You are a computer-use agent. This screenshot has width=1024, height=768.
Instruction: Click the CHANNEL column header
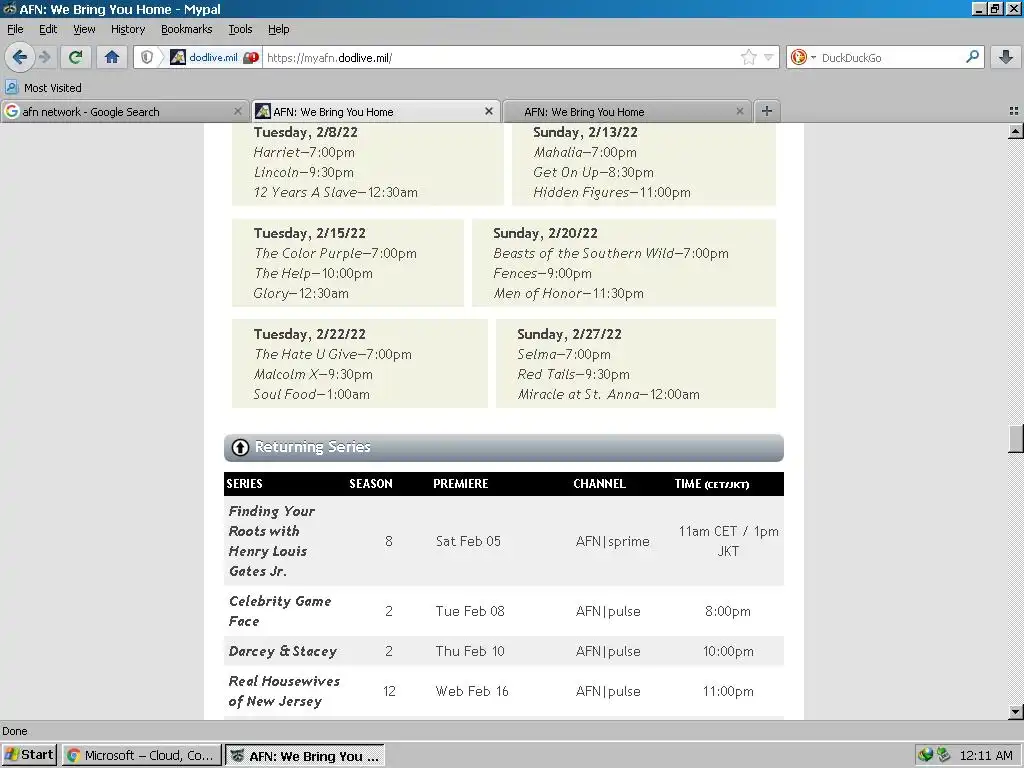[x=600, y=484]
